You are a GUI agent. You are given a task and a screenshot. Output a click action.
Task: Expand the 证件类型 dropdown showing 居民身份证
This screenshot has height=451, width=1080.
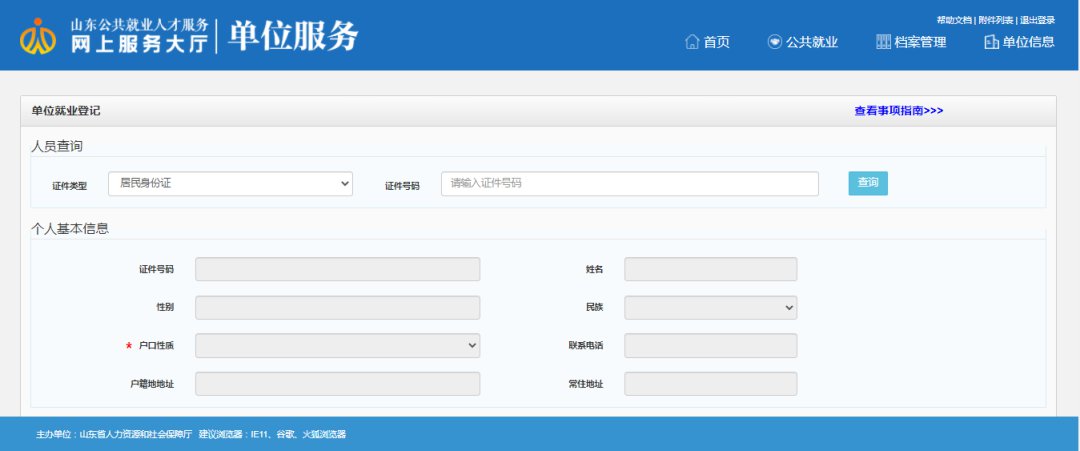(230, 184)
